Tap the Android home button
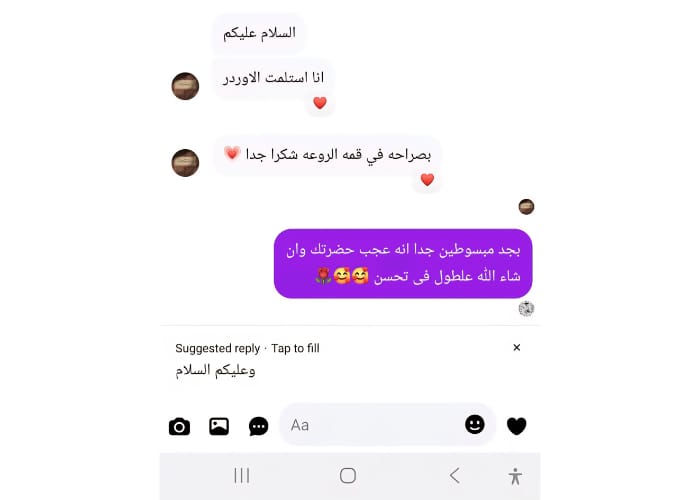 pyautogui.click(x=348, y=475)
